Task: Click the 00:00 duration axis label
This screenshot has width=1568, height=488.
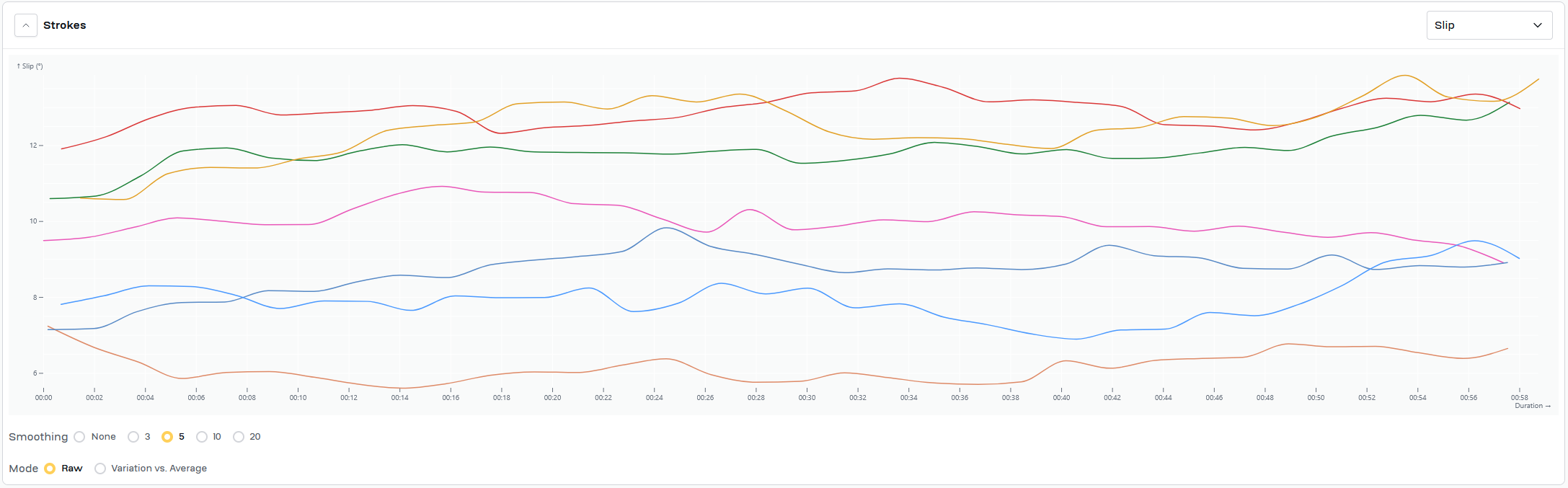Action: (44, 397)
